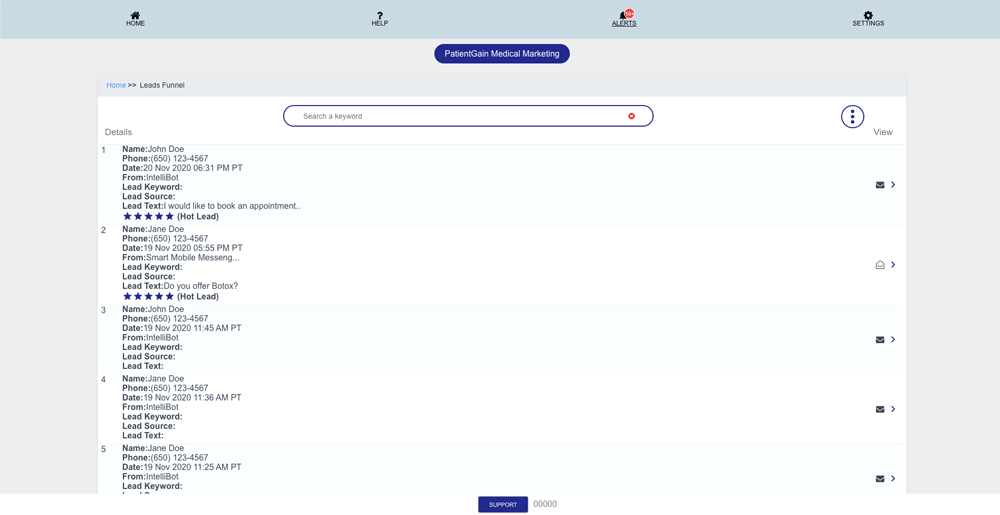Open the Help question mark icon

pos(379,15)
